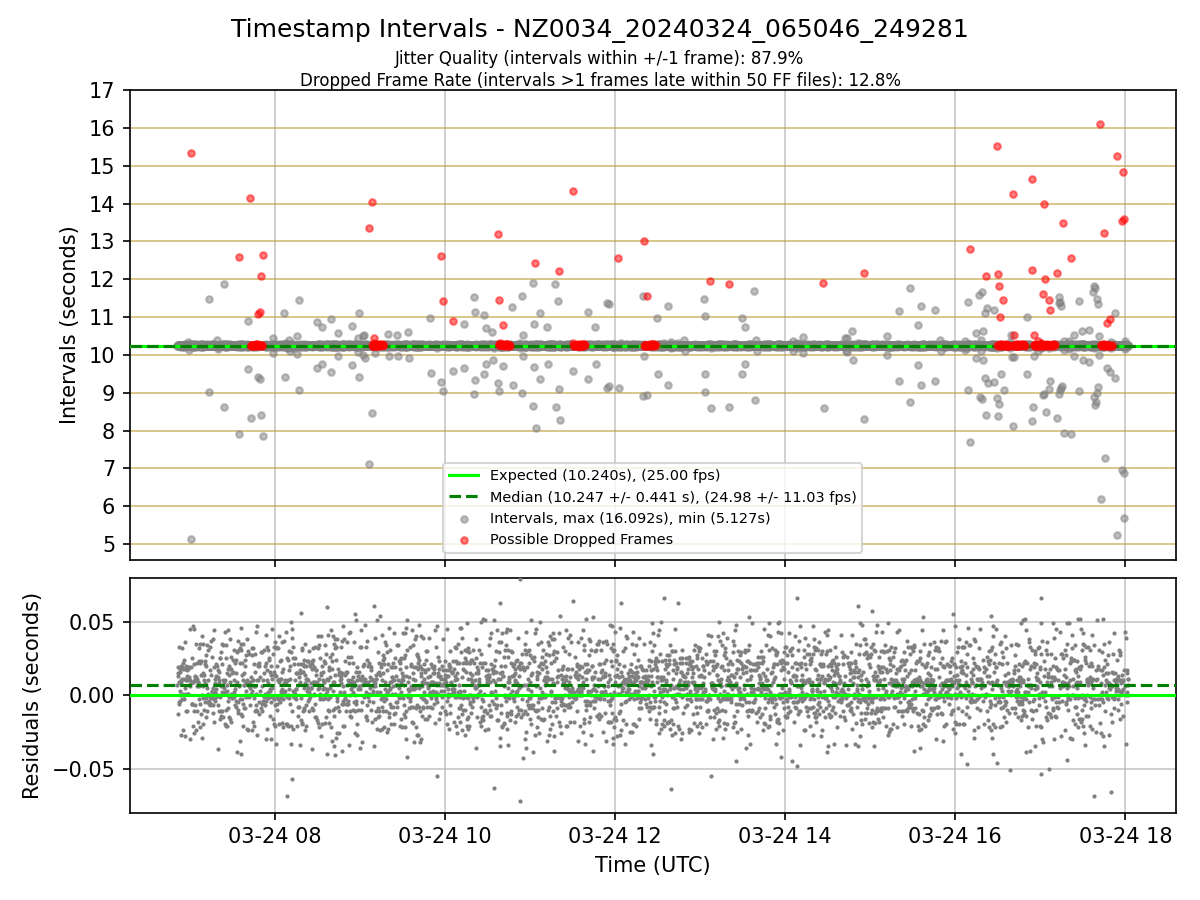Click the y-axis tick label '17'
This screenshot has height=900, width=1200.
click(x=103, y=90)
